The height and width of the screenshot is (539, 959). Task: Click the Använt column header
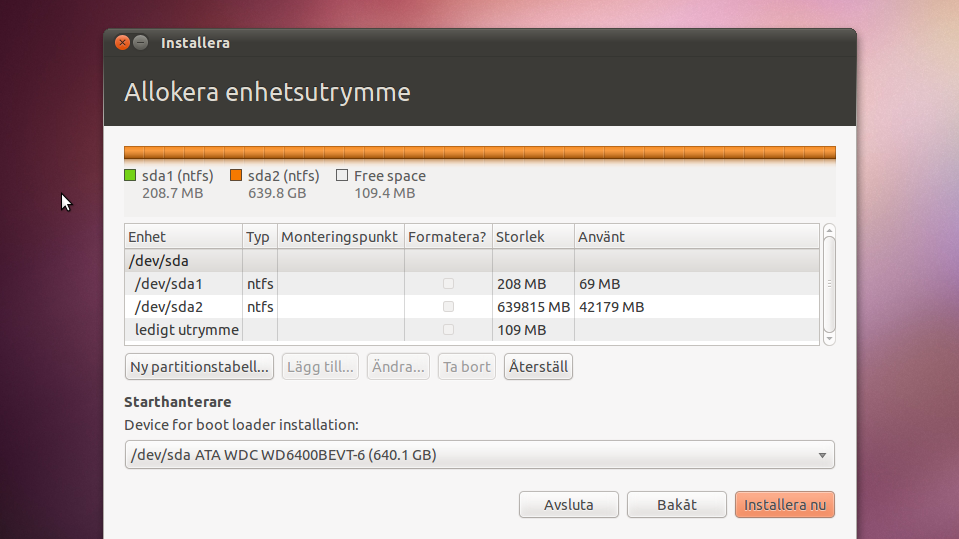(x=697, y=237)
